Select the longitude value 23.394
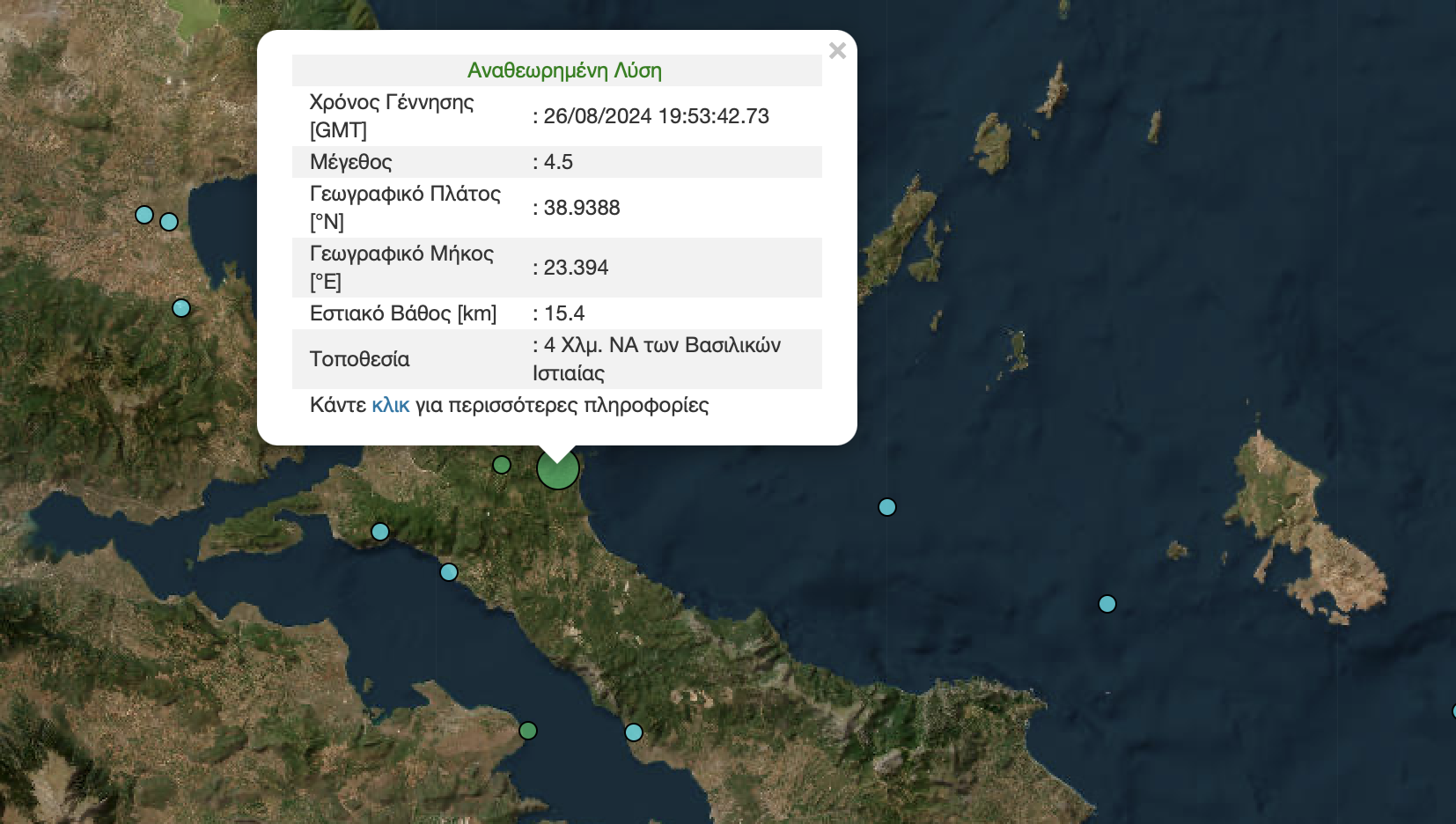1456x824 pixels. [571, 267]
